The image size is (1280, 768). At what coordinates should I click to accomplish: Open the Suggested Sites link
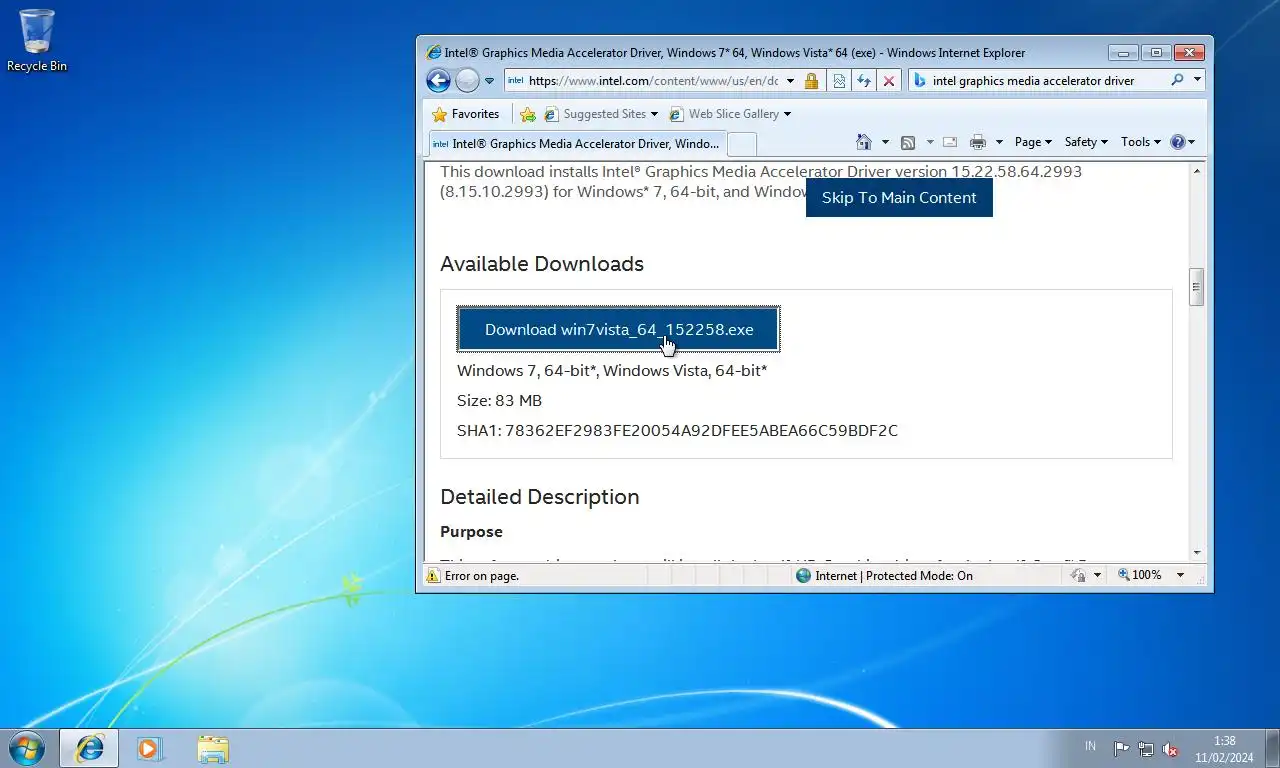pos(602,114)
